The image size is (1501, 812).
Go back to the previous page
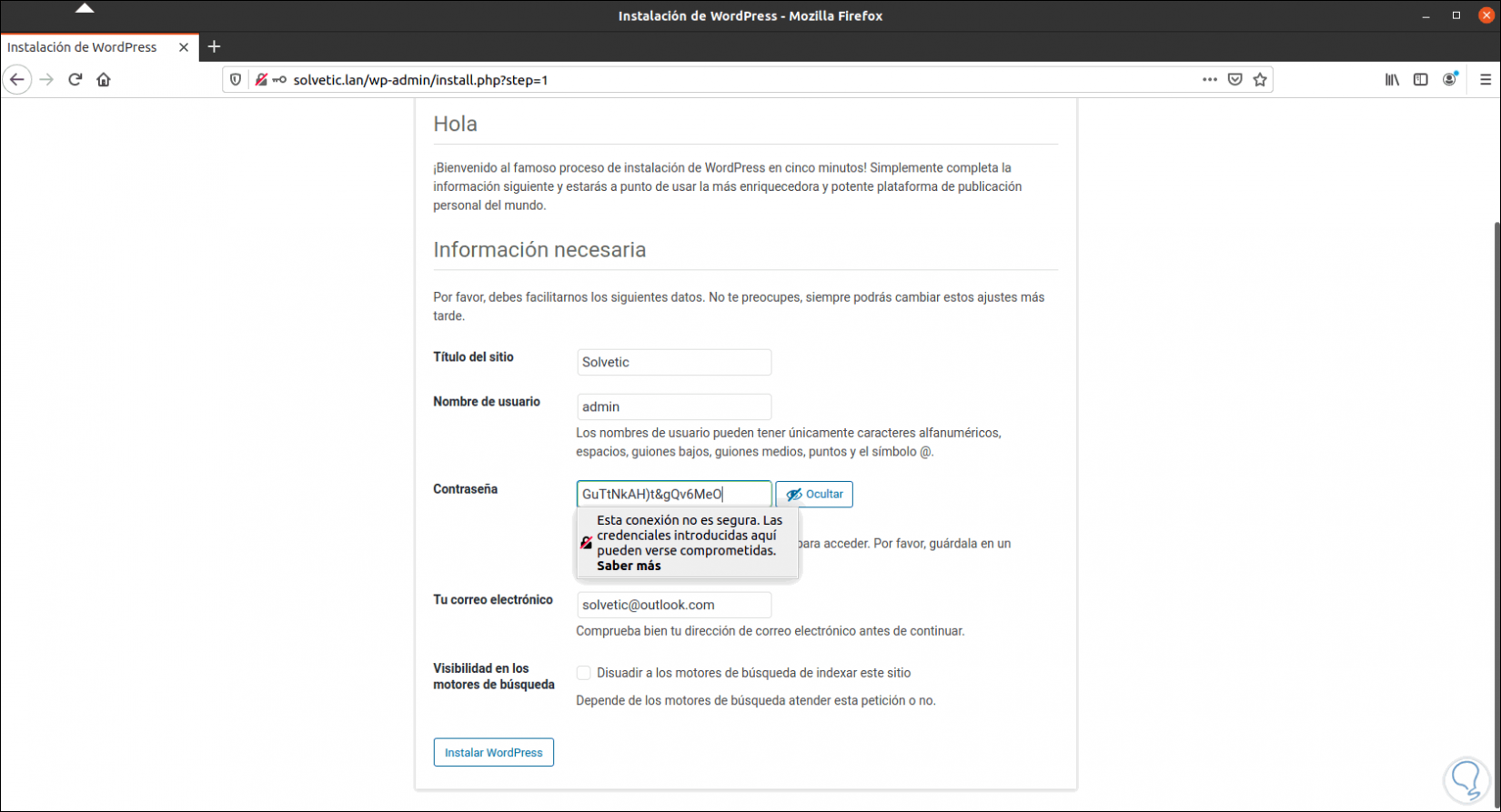coord(17,80)
